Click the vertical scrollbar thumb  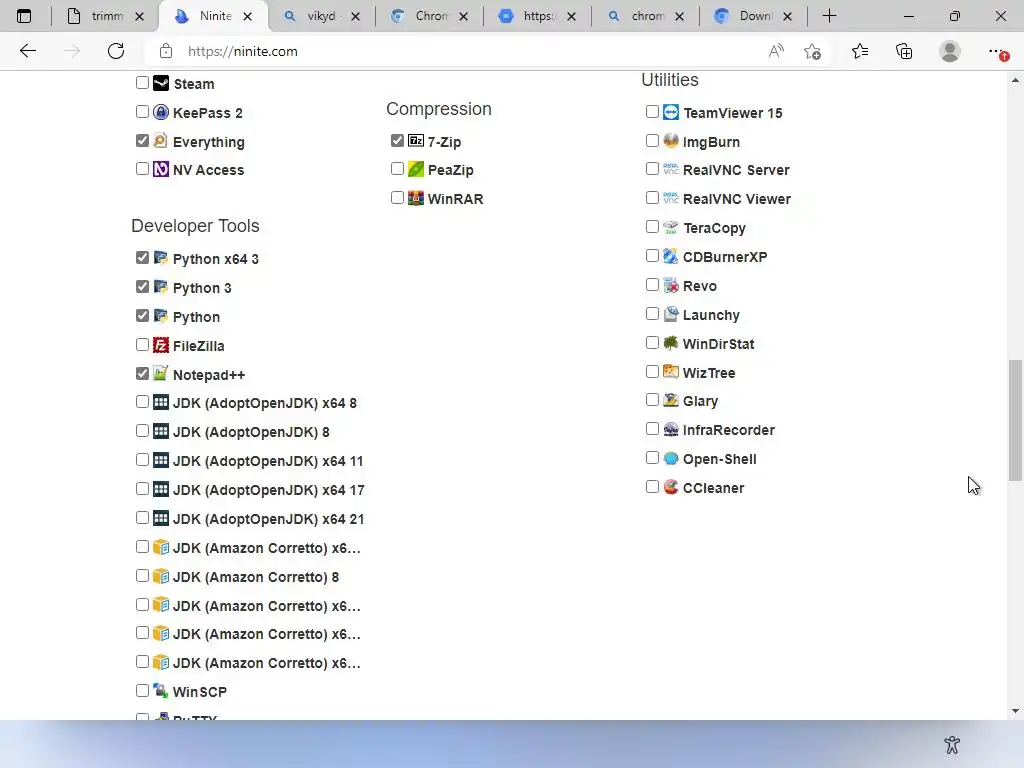tap(1015, 421)
